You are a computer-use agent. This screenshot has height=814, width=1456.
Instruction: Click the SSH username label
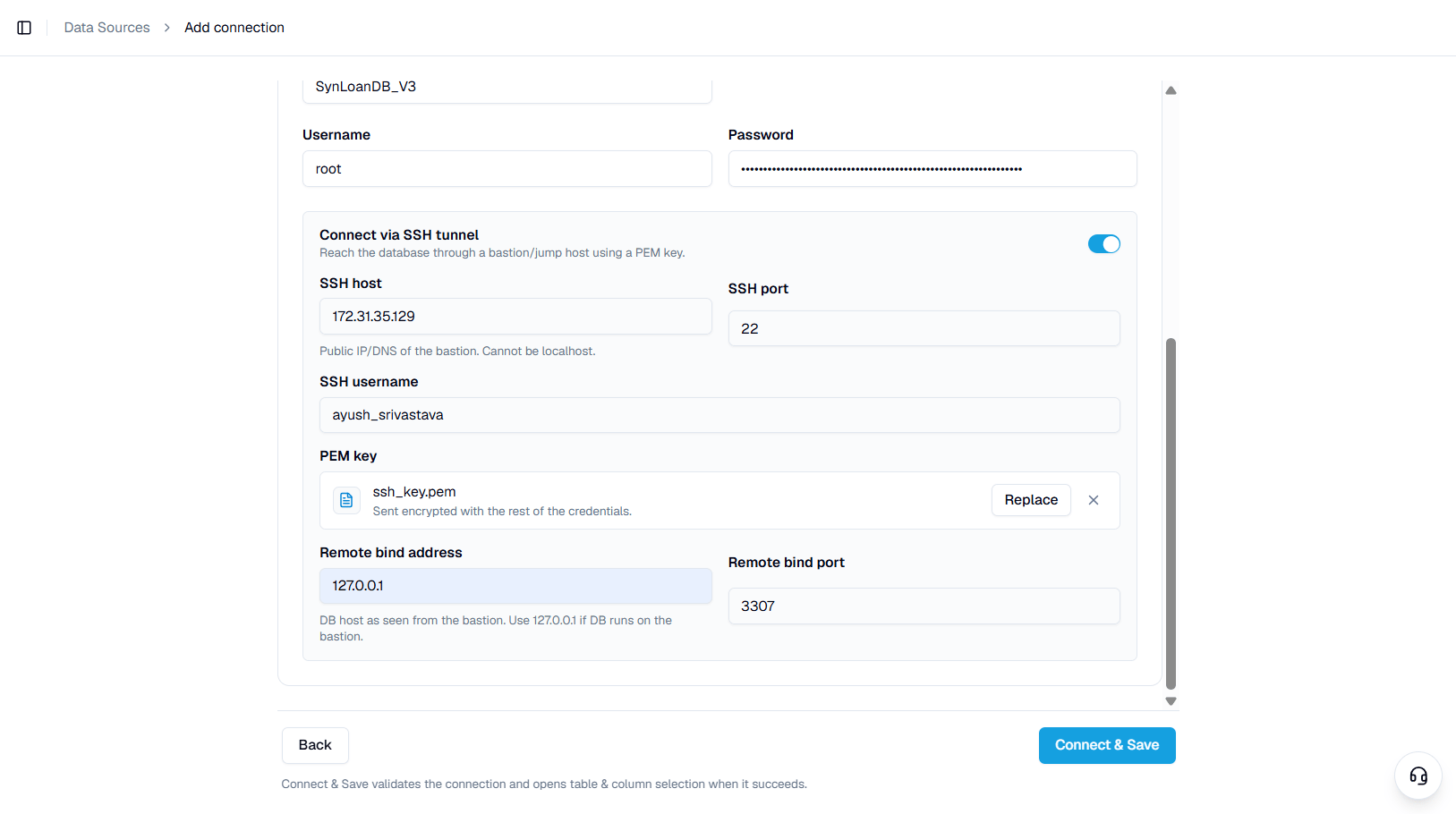pos(369,382)
